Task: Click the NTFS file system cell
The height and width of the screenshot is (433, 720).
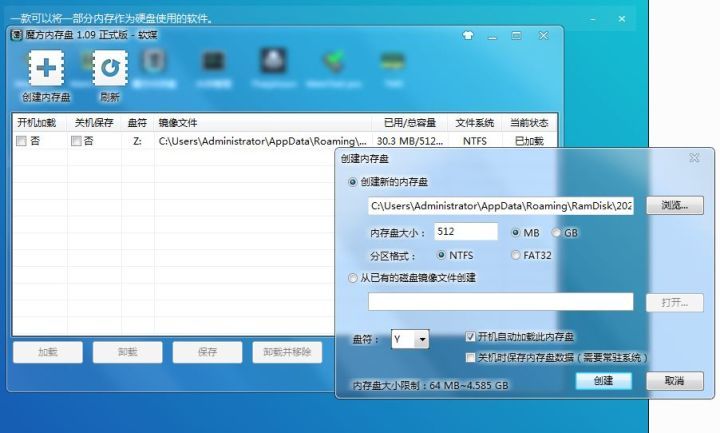Action: [x=475, y=141]
